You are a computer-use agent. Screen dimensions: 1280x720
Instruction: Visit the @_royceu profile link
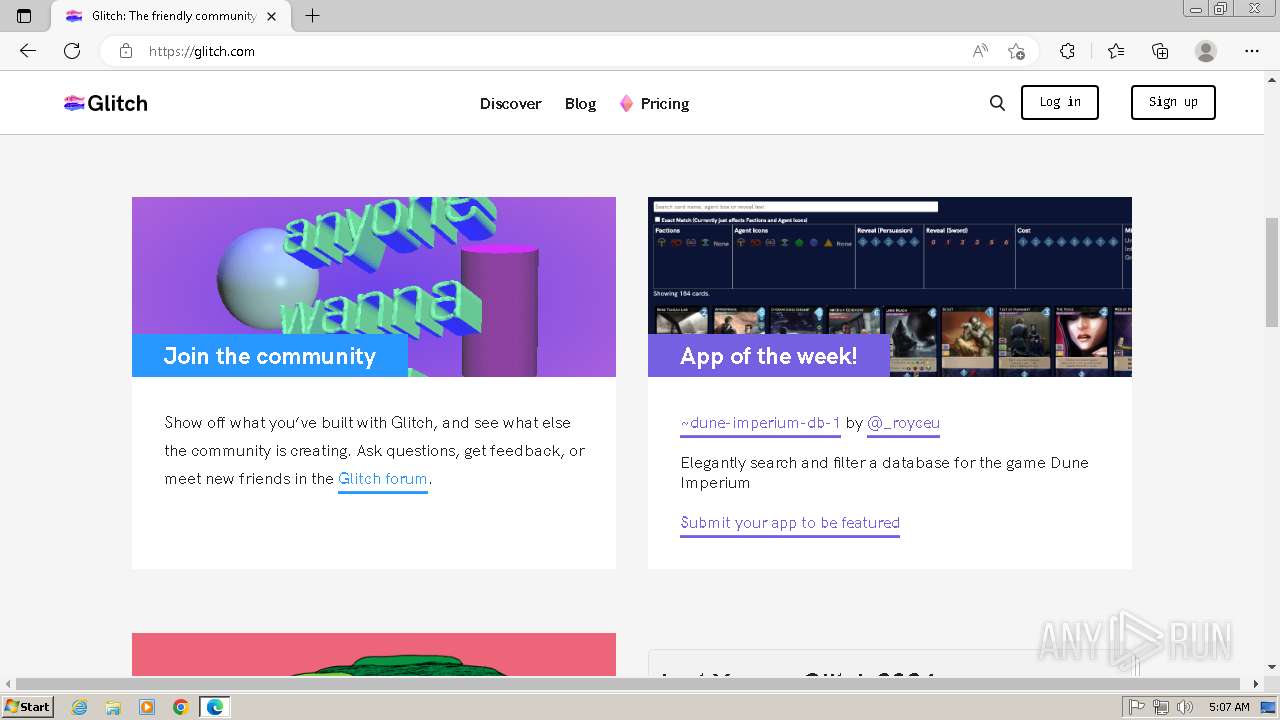(903, 423)
